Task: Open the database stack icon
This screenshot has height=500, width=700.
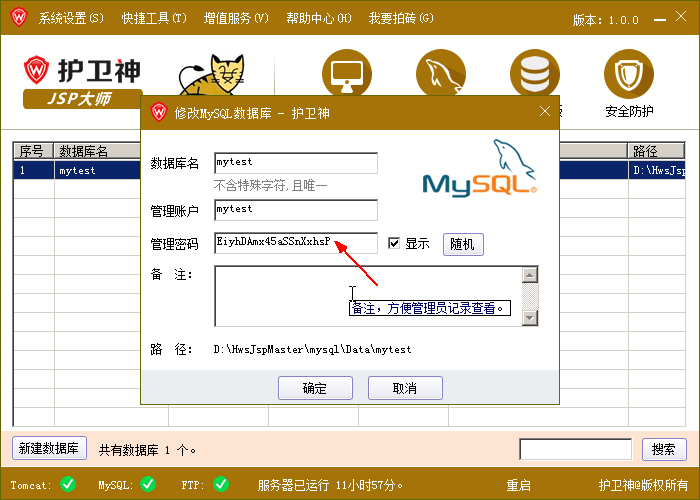Action: [535, 73]
